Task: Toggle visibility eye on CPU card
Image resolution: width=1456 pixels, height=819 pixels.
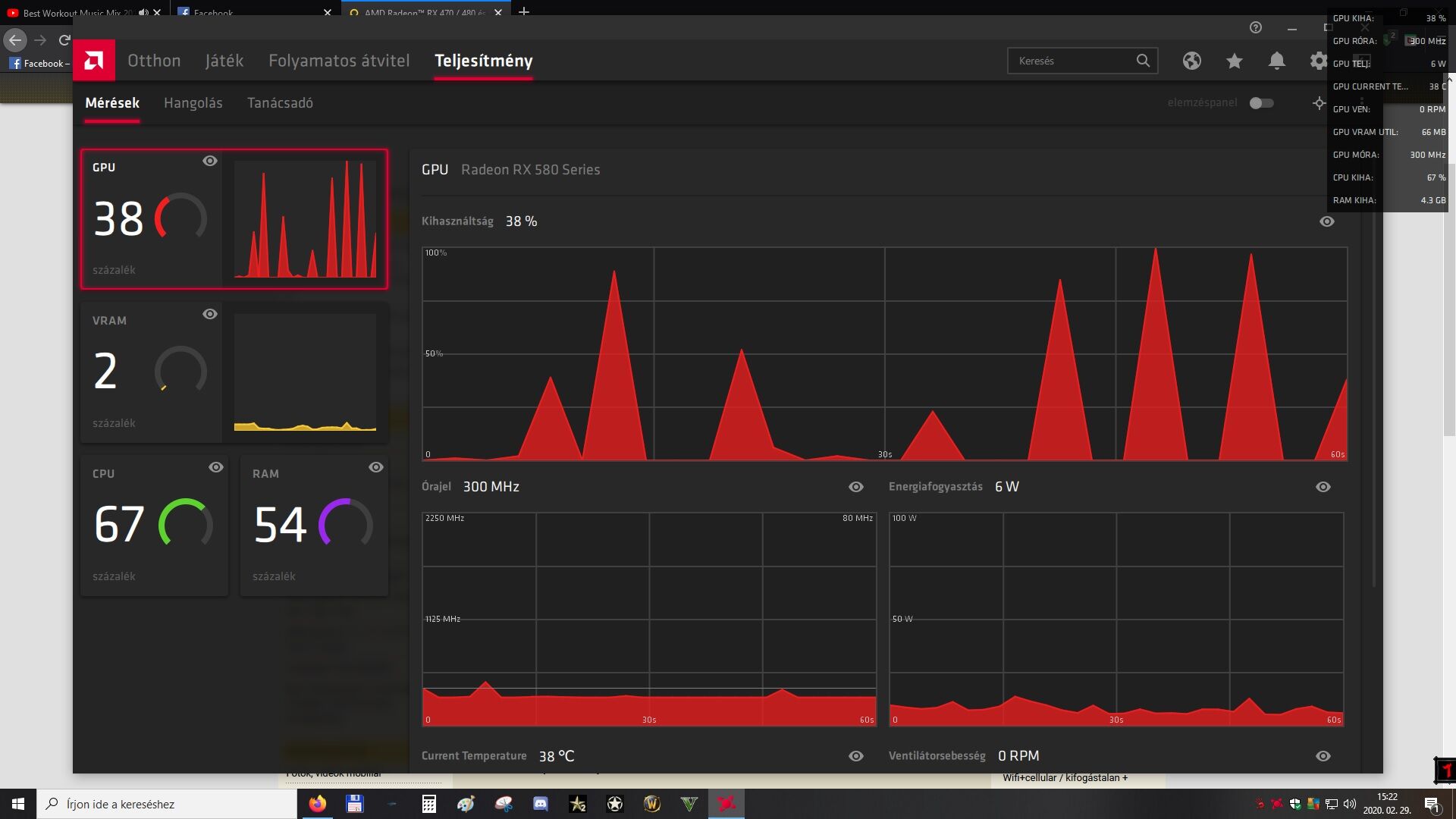Action: [x=216, y=467]
